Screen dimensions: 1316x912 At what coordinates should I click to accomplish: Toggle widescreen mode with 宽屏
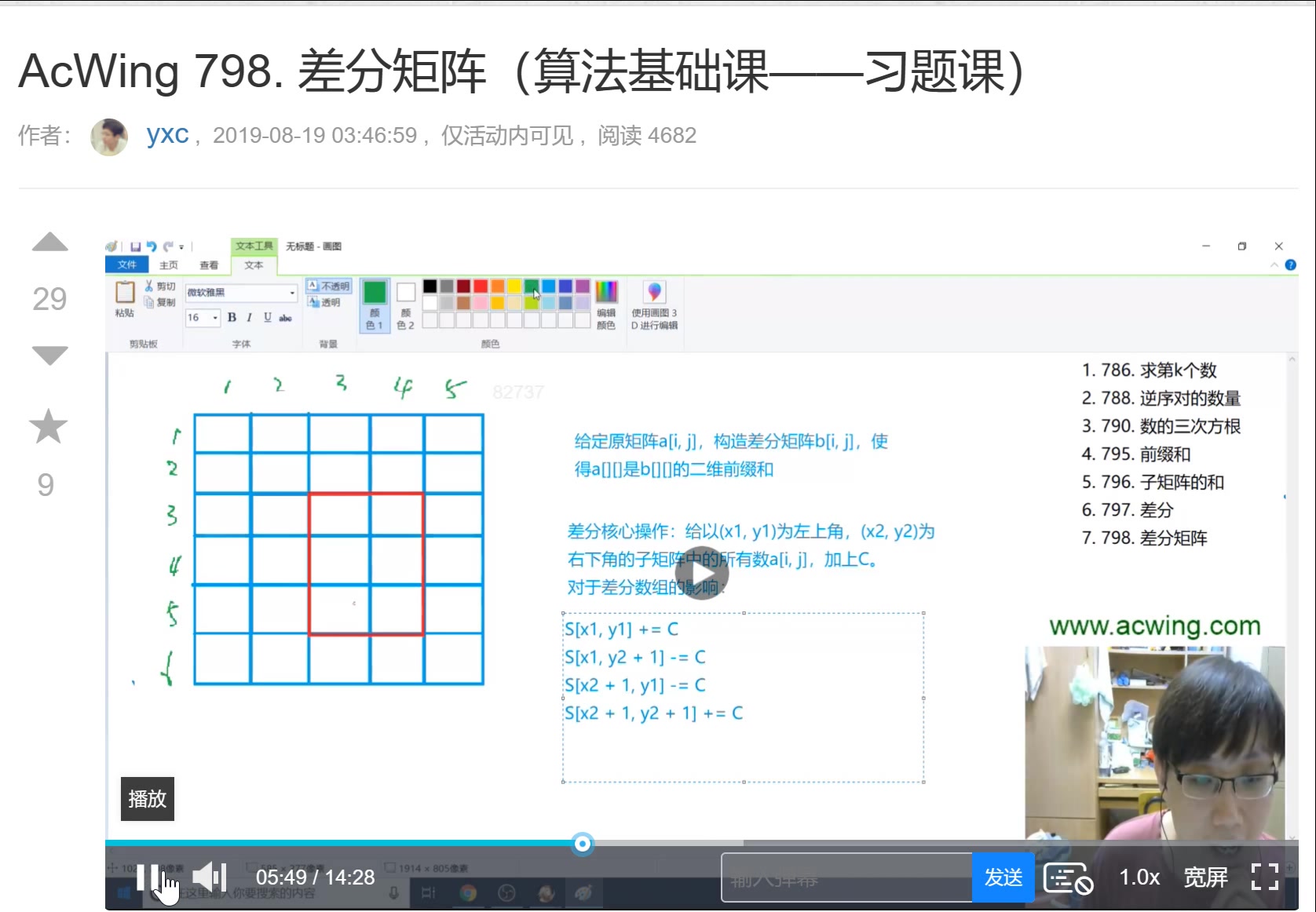(x=1205, y=877)
